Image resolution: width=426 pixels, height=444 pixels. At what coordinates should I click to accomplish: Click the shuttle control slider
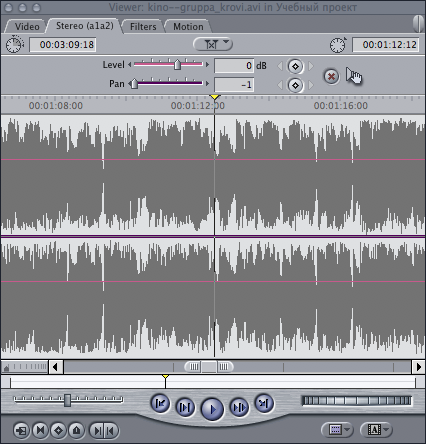[68, 400]
